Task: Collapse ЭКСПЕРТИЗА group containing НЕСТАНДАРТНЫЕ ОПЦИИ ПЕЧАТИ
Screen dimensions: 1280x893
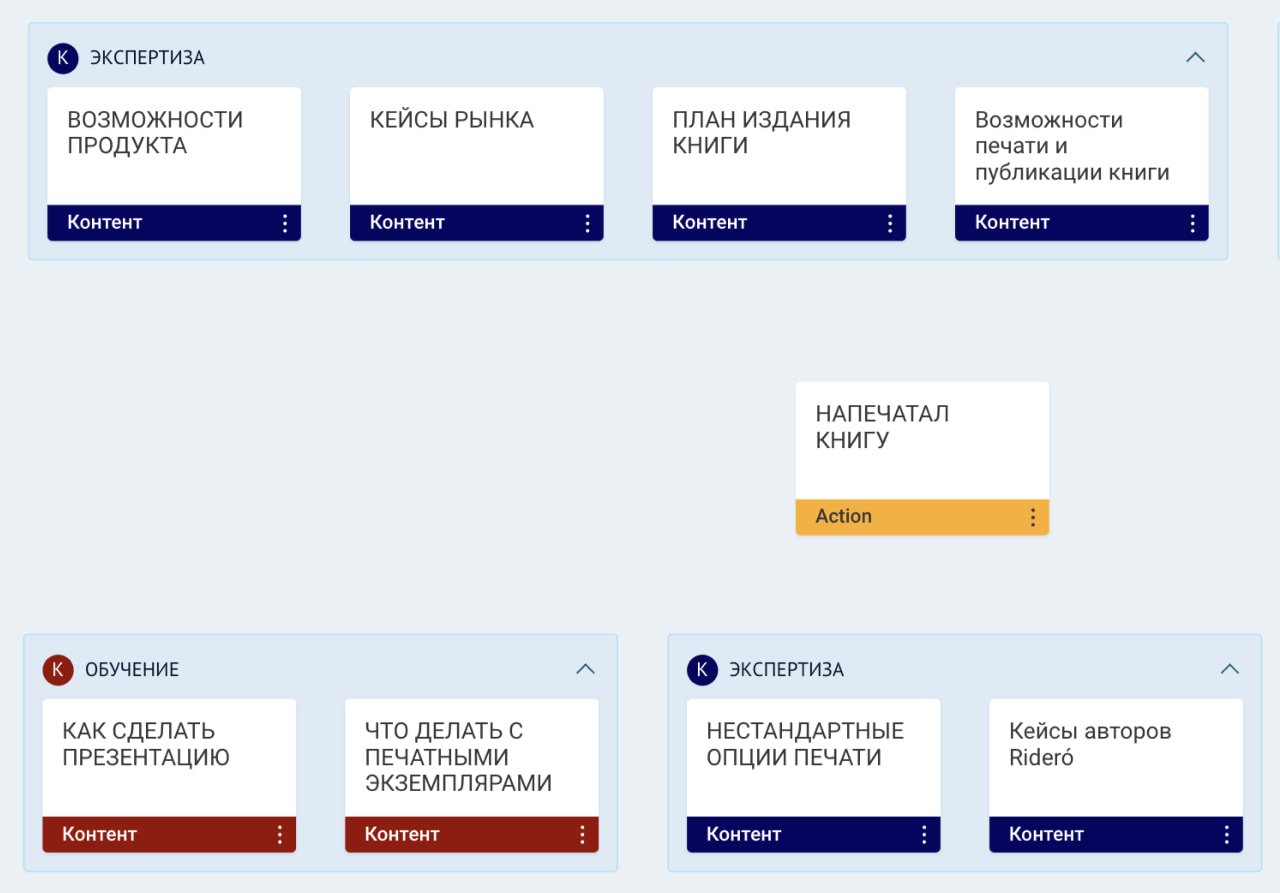Action: 1230,669
